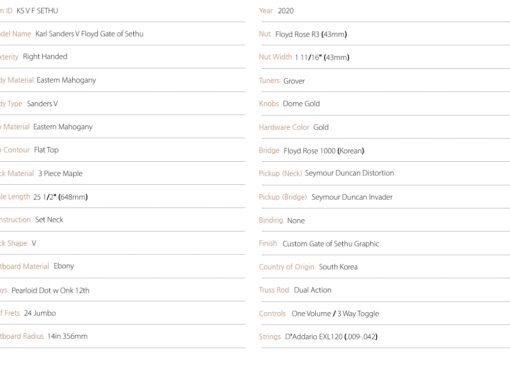Screen dimensions: 510x382
Task: Click Tuners Grover specification
Action: (282, 81)
